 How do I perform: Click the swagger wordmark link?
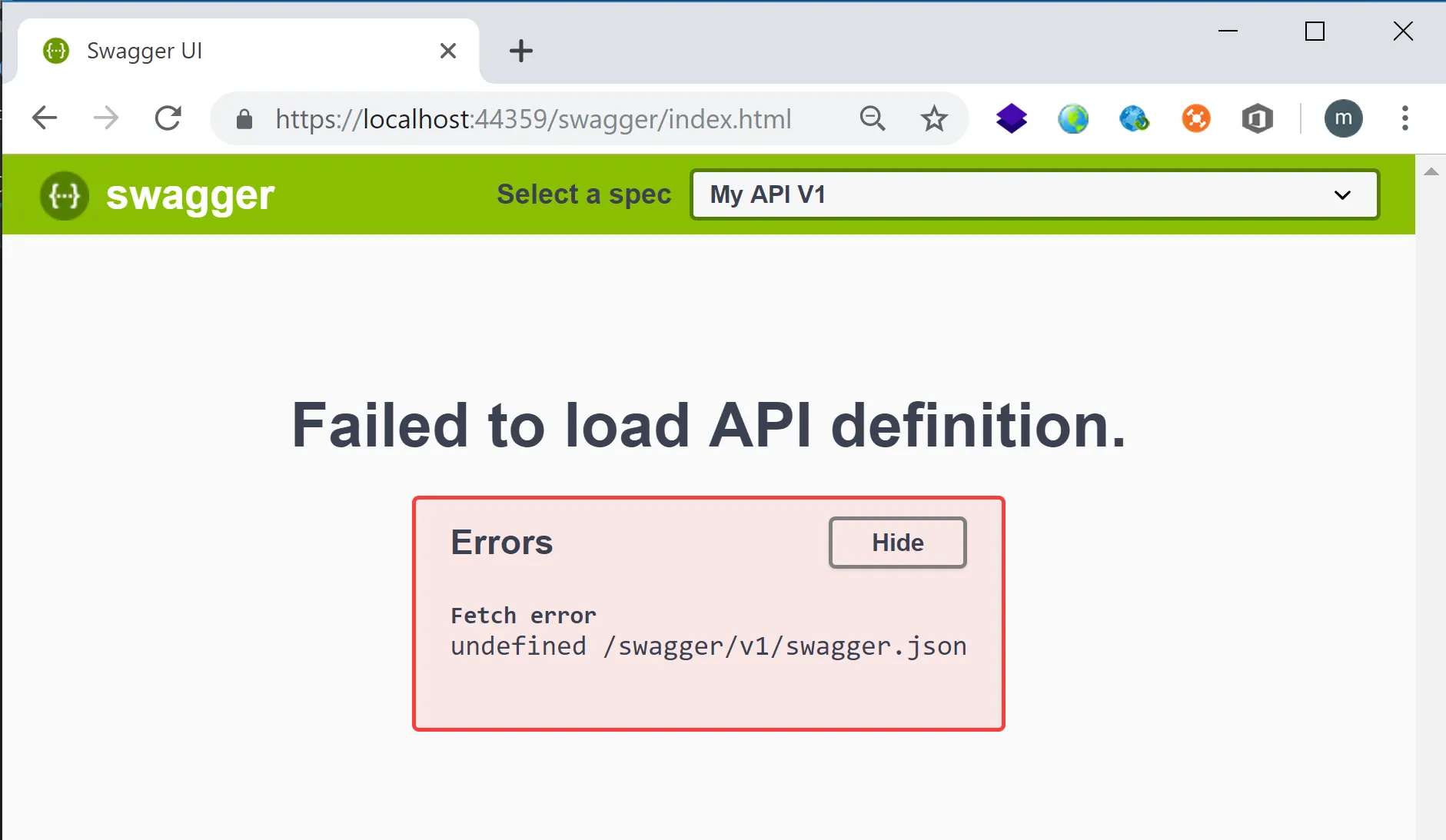coord(190,196)
